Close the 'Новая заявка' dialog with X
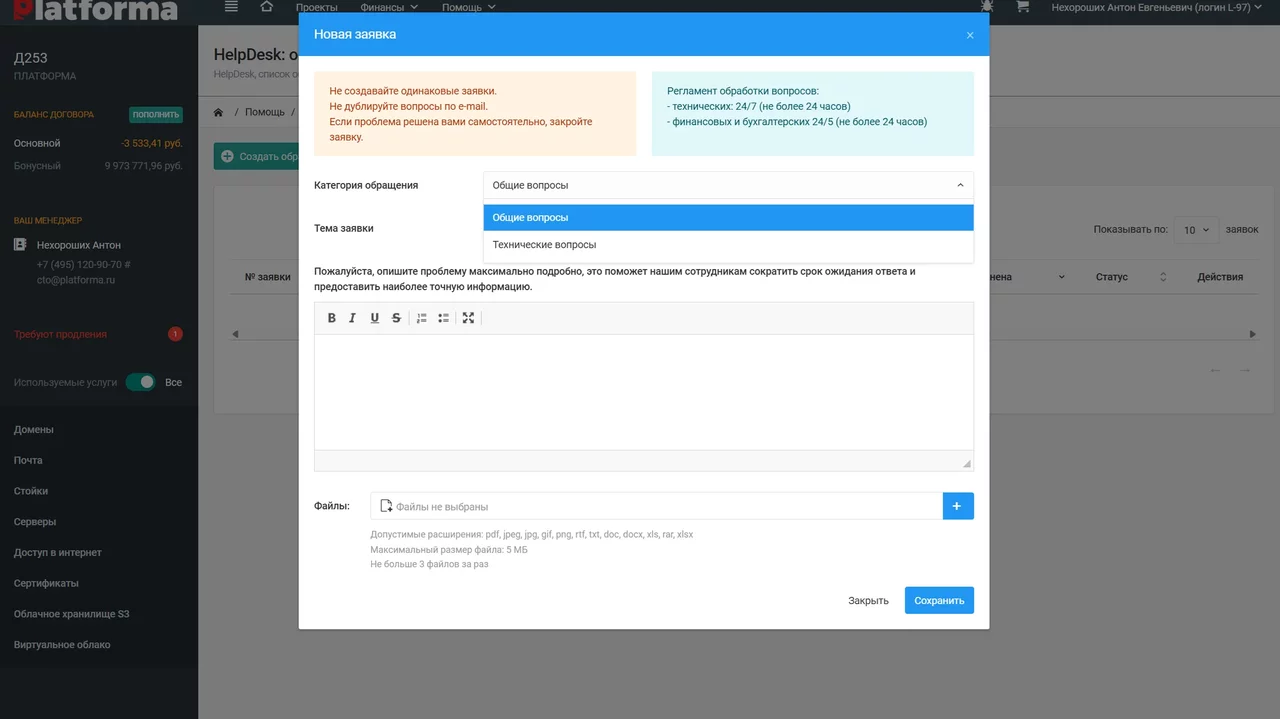The image size is (1280, 719). coord(969,35)
